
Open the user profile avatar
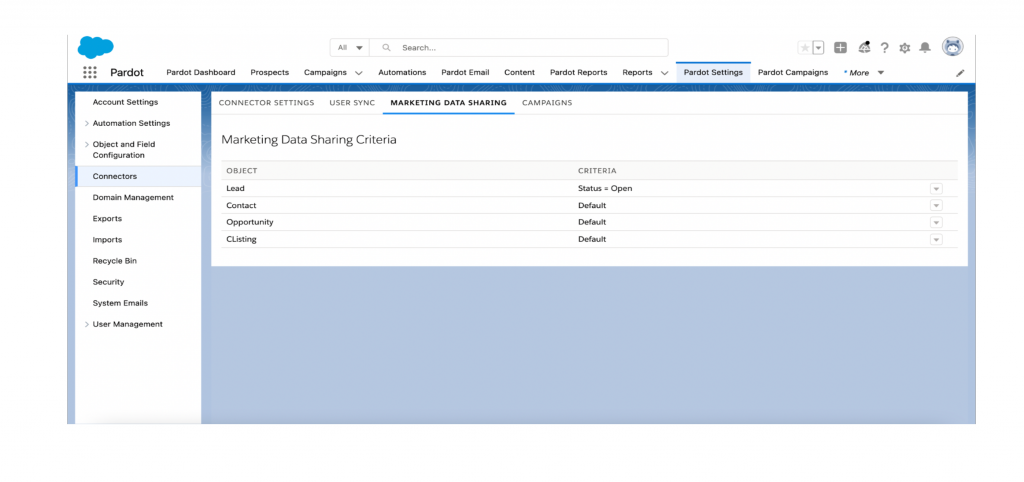[x=952, y=47]
